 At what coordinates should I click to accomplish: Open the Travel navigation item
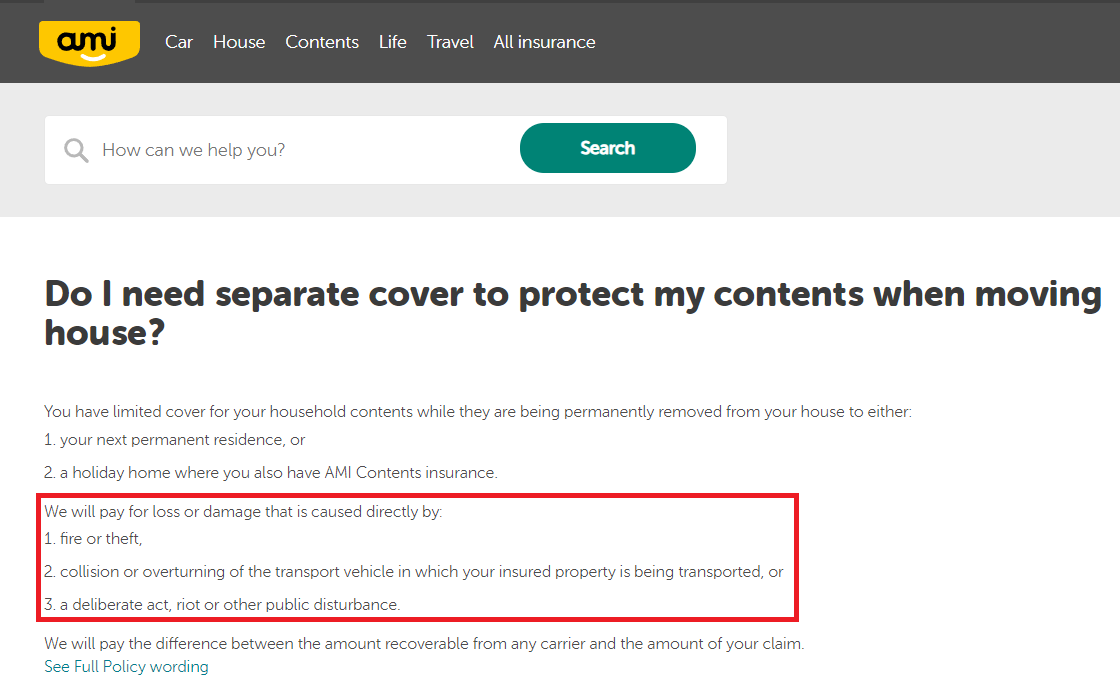point(450,42)
